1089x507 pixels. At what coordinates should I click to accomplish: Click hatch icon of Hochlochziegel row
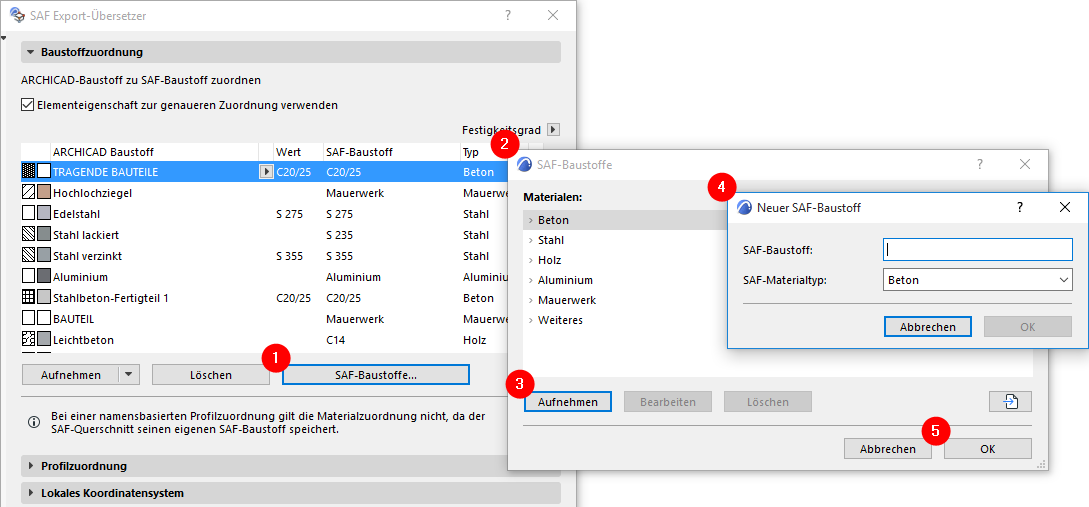point(28,193)
